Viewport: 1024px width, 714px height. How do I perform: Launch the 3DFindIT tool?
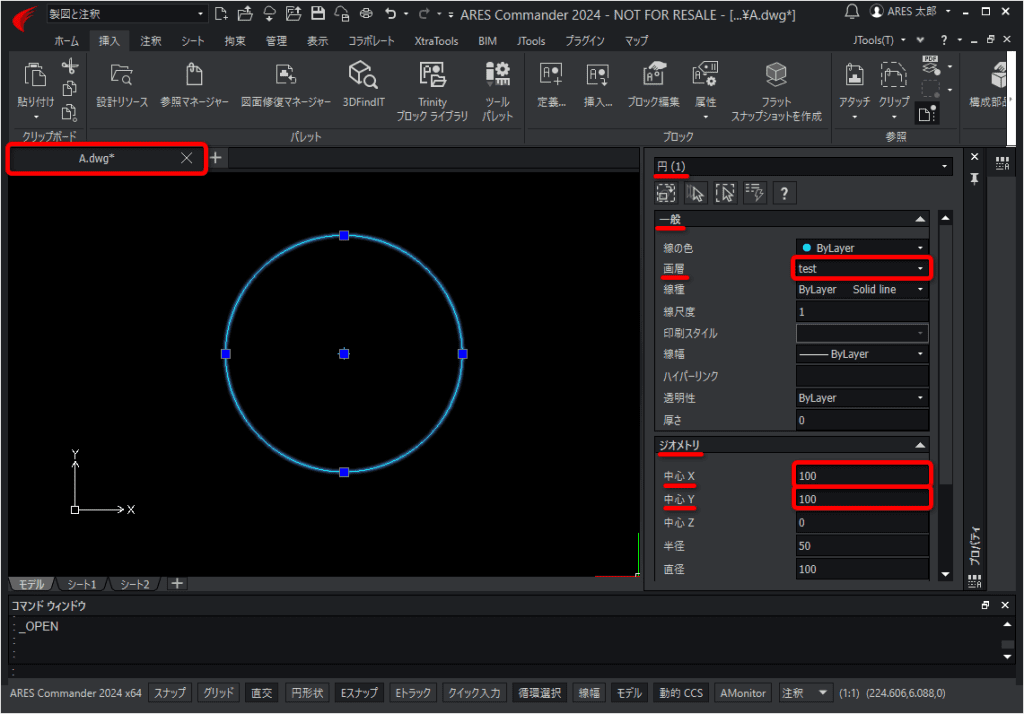pyautogui.click(x=364, y=85)
